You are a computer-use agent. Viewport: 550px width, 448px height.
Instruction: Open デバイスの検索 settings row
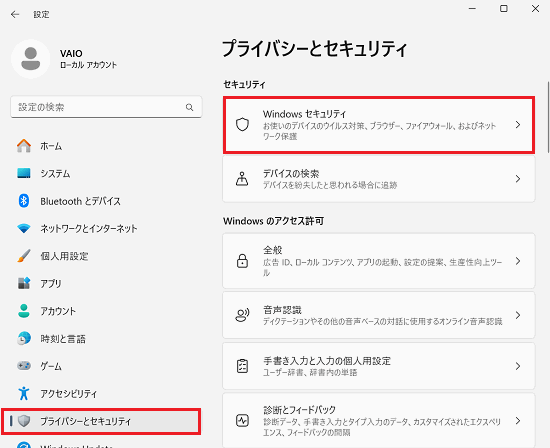379,179
